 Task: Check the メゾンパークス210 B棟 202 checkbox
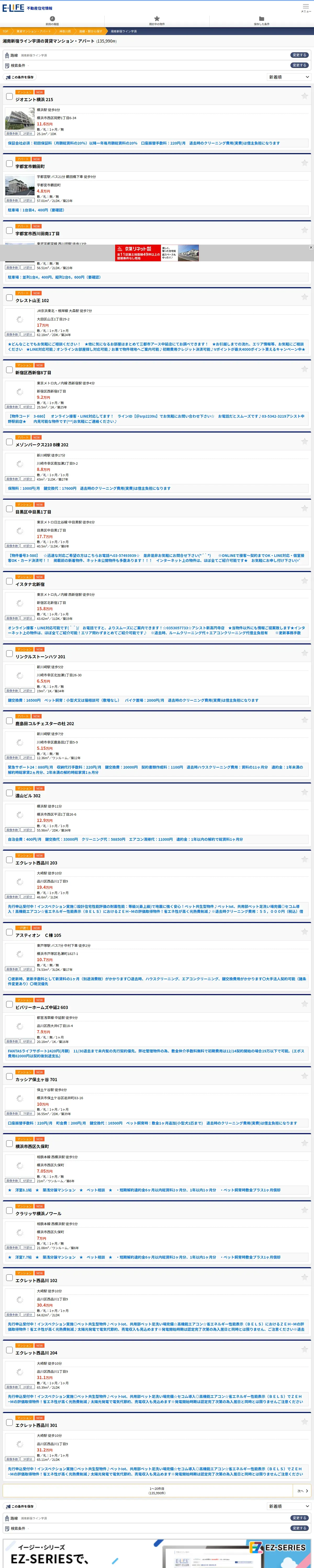(x=9, y=441)
